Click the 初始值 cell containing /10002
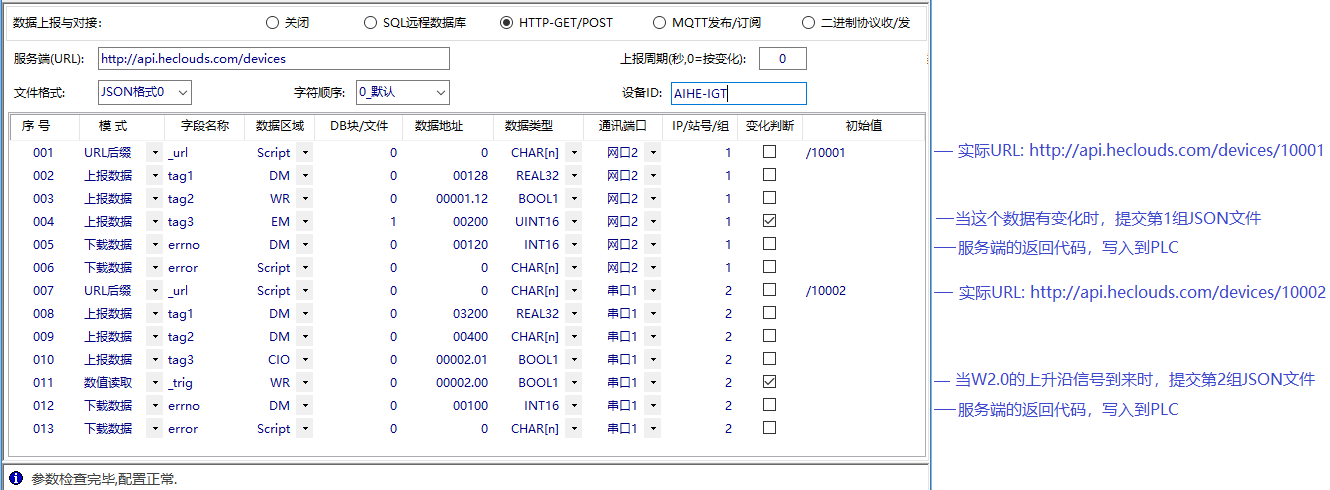 pyautogui.click(x=826, y=291)
